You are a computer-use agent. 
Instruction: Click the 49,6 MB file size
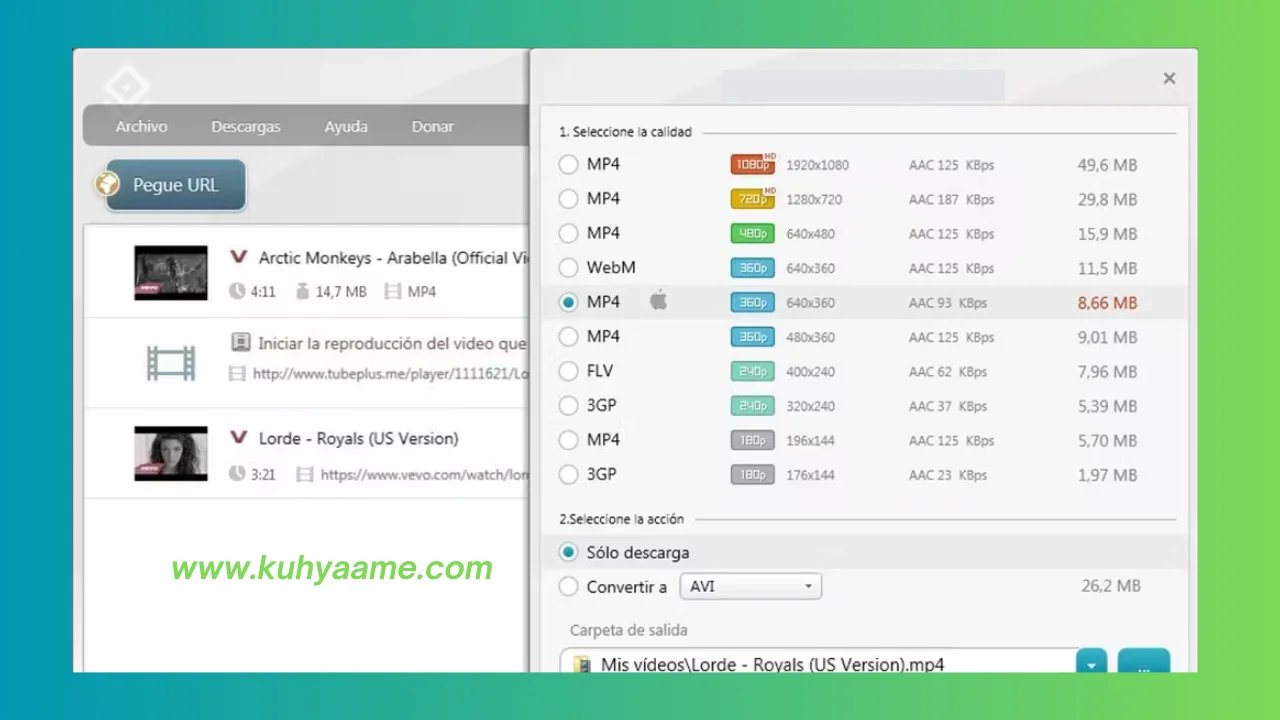tap(1107, 165)
